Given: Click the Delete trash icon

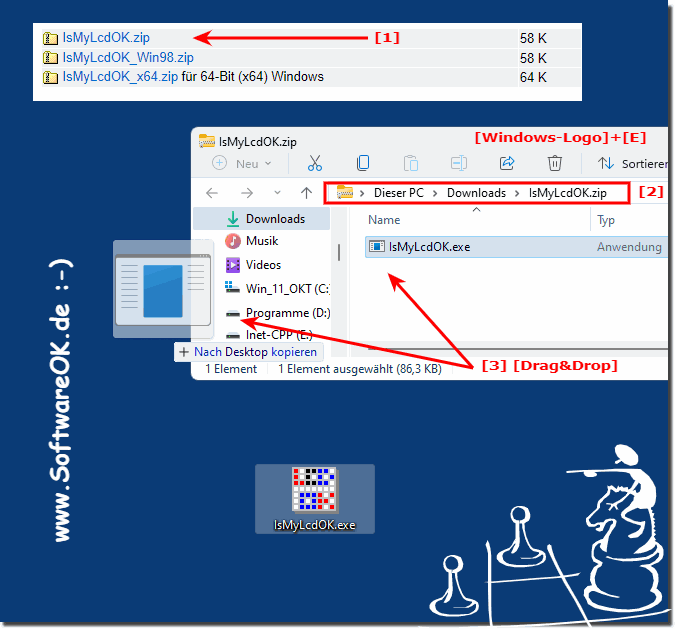Looking at the screenshot, I should pyautogui.click(x=554, y=163).
